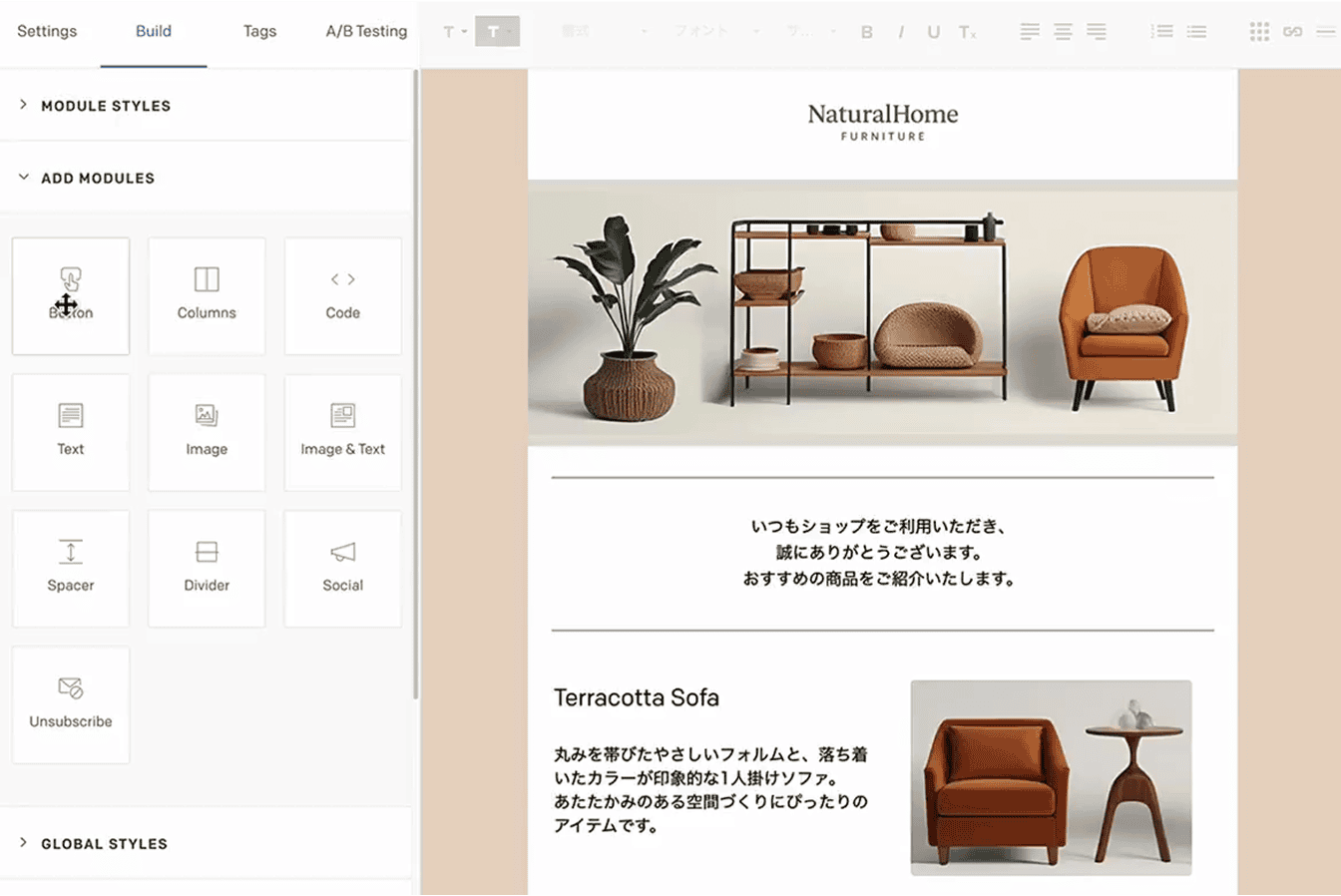Collapse the Add Modules section
Viewport: 1341px width, 896px height.
[97, 178]
